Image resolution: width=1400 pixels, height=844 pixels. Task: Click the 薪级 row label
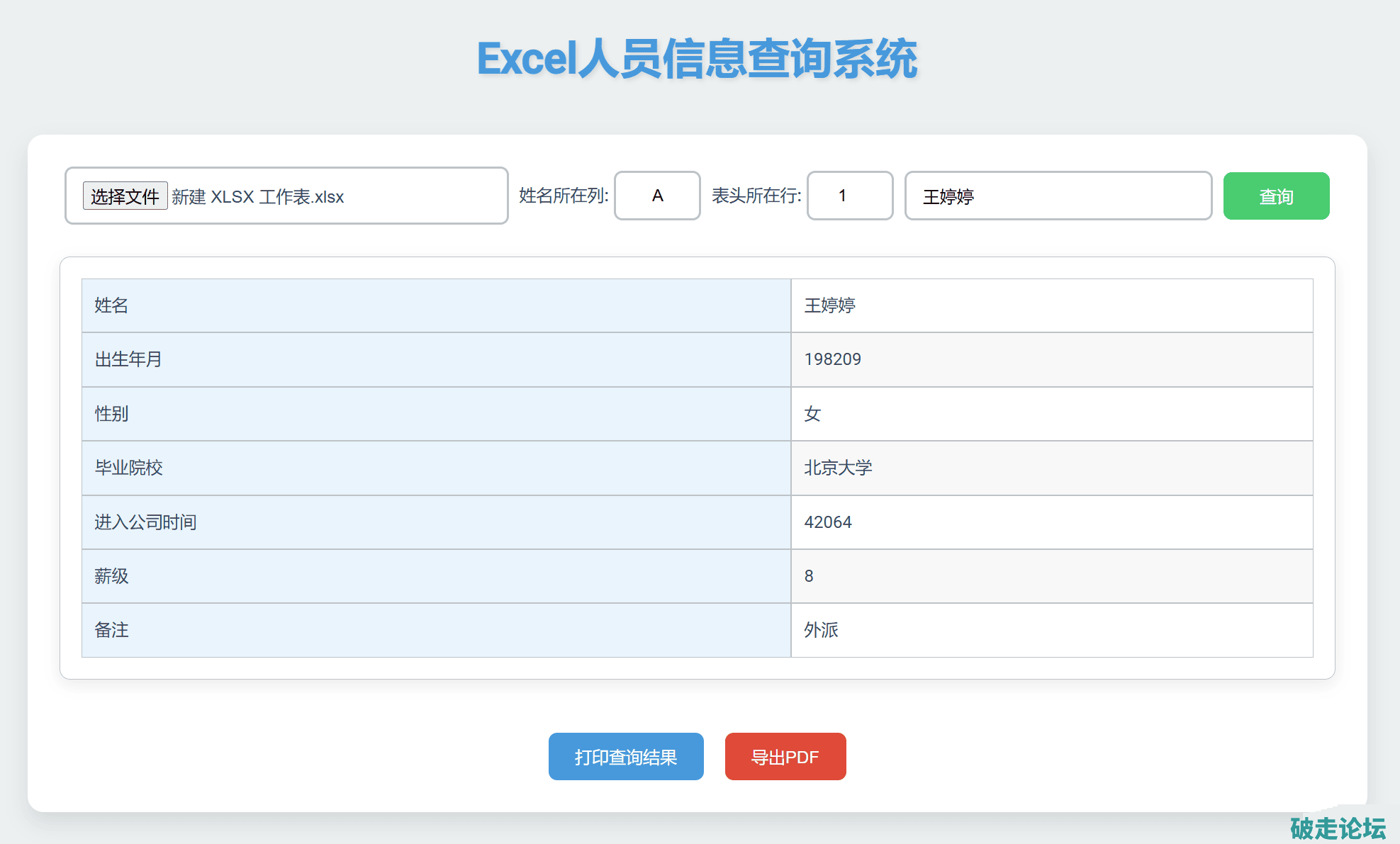pyautogui.click(x=111, y=576)
